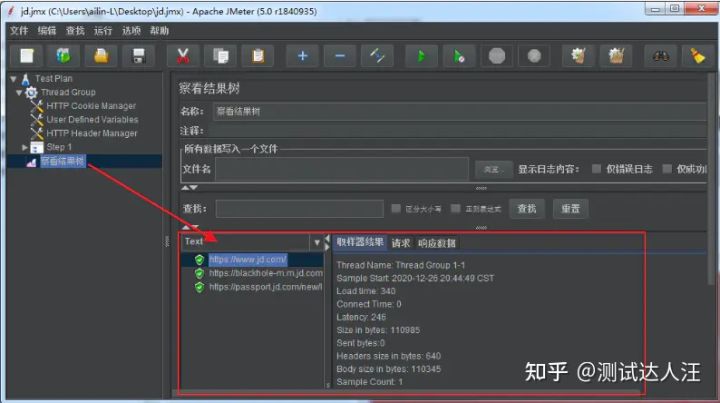Click the Cut scissors icon
This screenshot has width=720, height=403.
click(183, 56)
